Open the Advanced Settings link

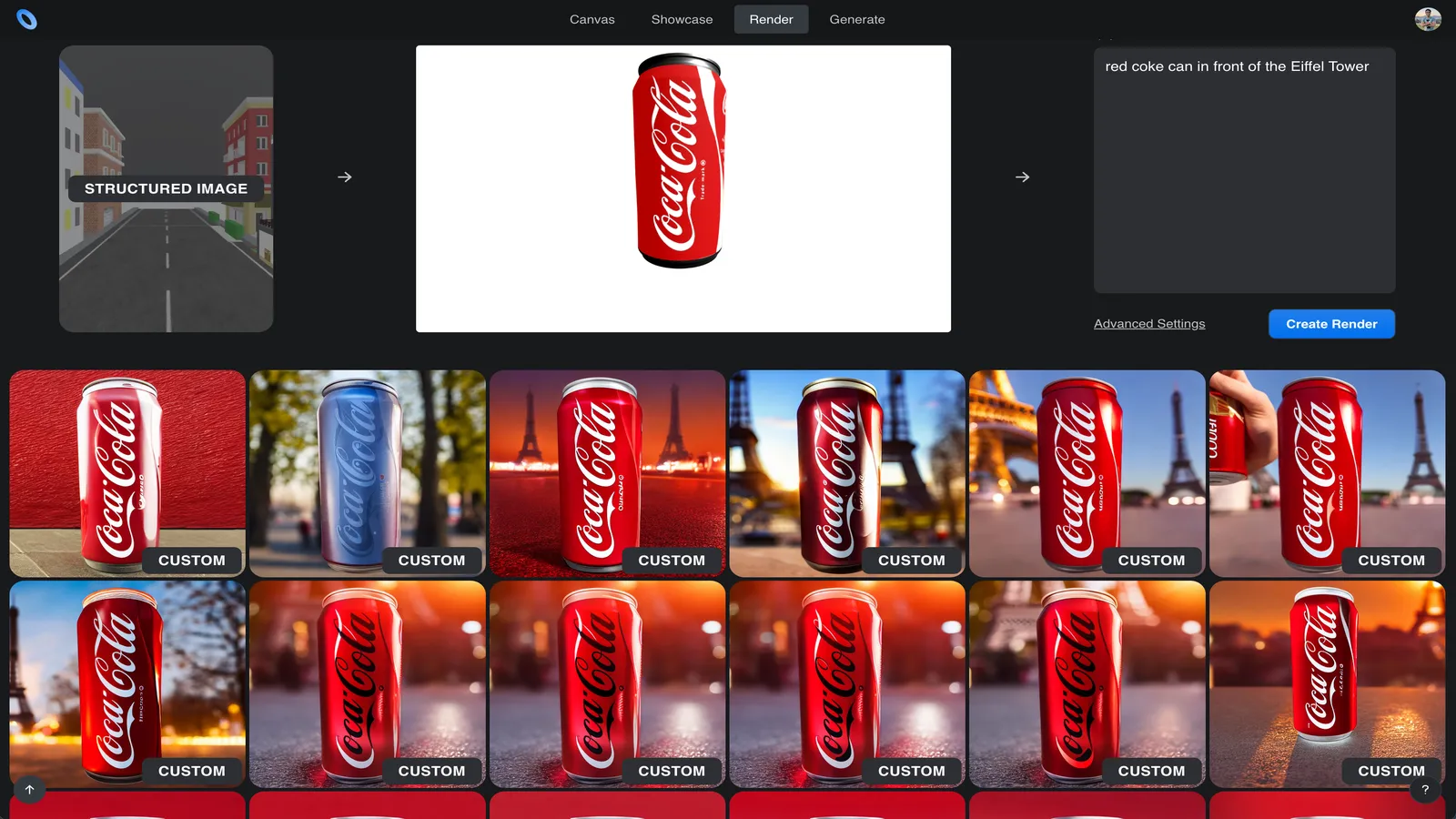pyautogui.click(x=1149, y=324)
